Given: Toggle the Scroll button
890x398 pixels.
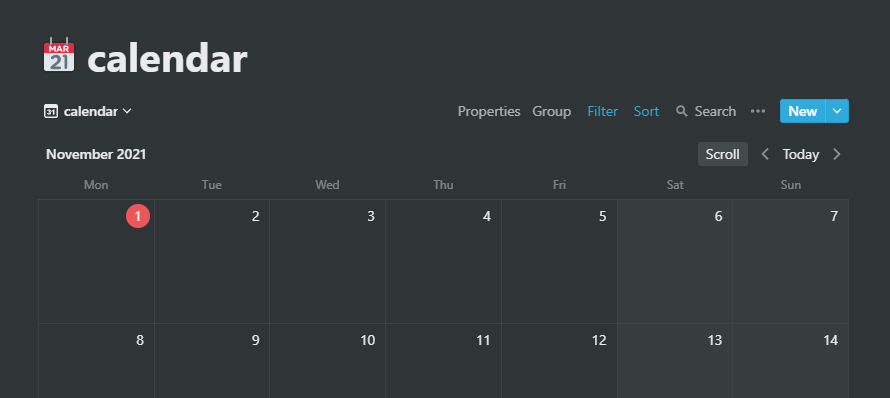Looking at the screenshot, I should (x=723, y=154).
